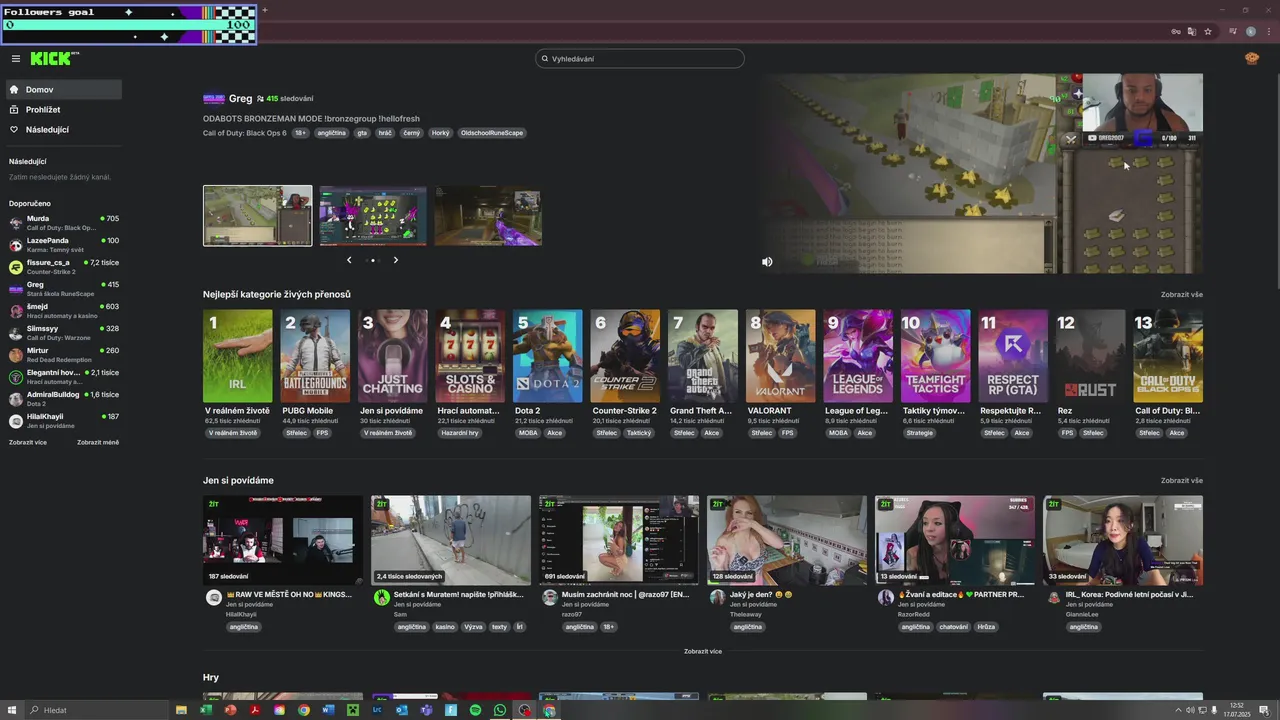This screenshot has height=720, width=1280.
Task: Open Greg's channel name link
Action: pos(240,98)
